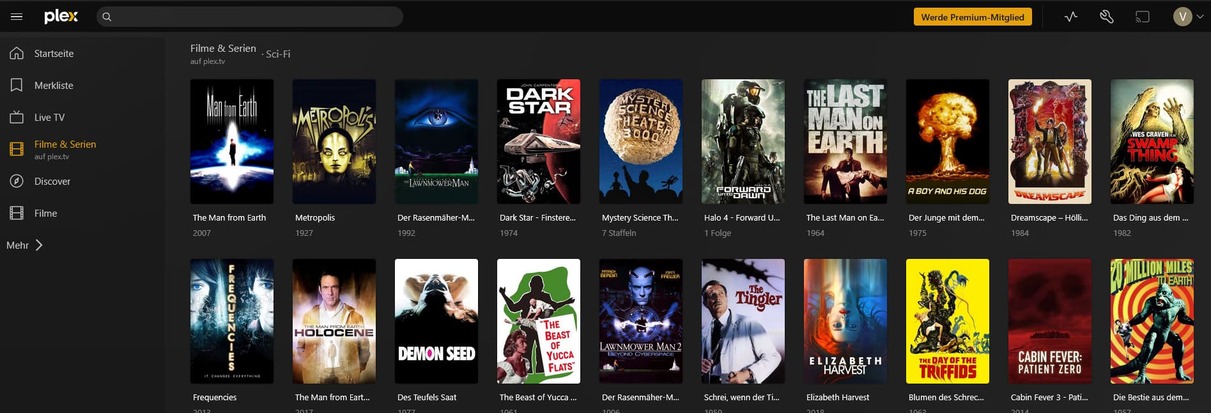Focus the top search field
The image size is (1211, 413).
[250, 17]
